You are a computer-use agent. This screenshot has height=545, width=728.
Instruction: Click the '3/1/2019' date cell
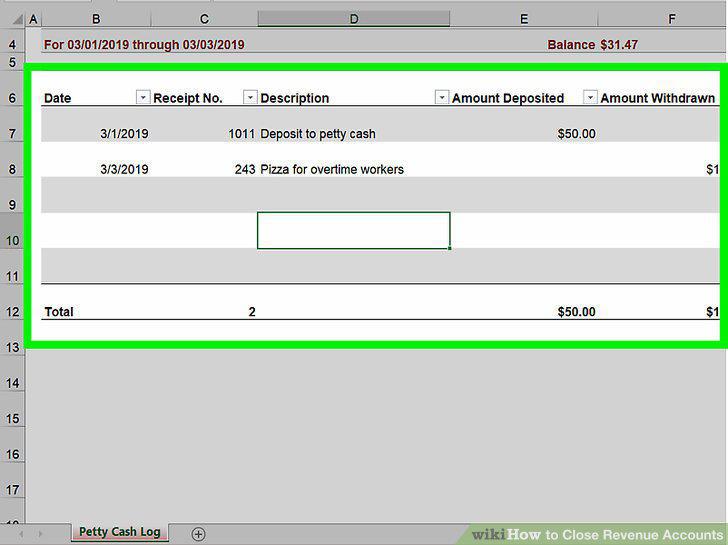pyautogui.click(x=124, y=134)
